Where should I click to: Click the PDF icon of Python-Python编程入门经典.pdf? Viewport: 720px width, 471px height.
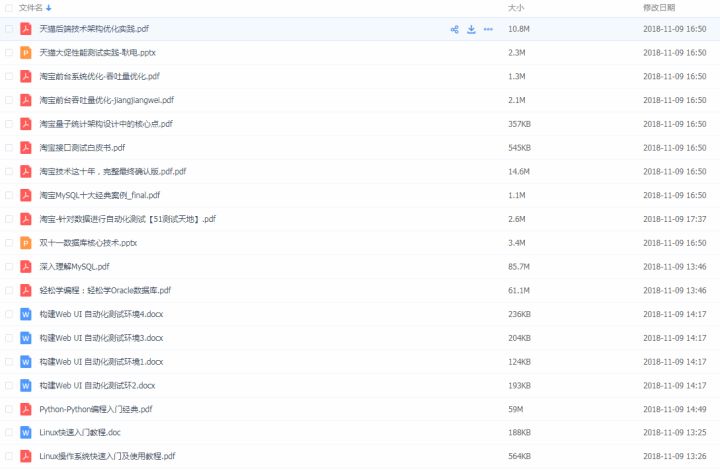26,409
